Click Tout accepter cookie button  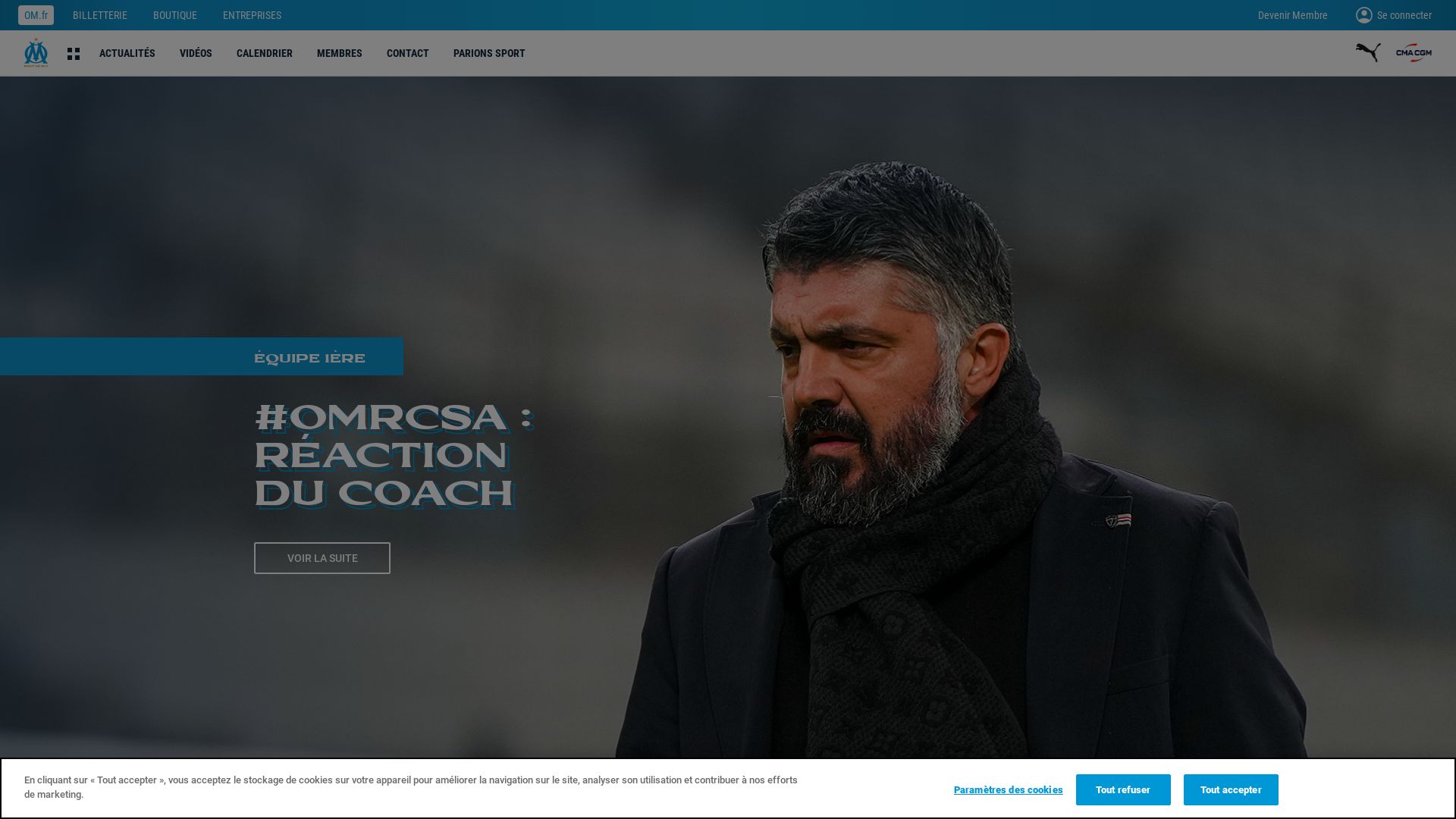(x=1231, y=789)
